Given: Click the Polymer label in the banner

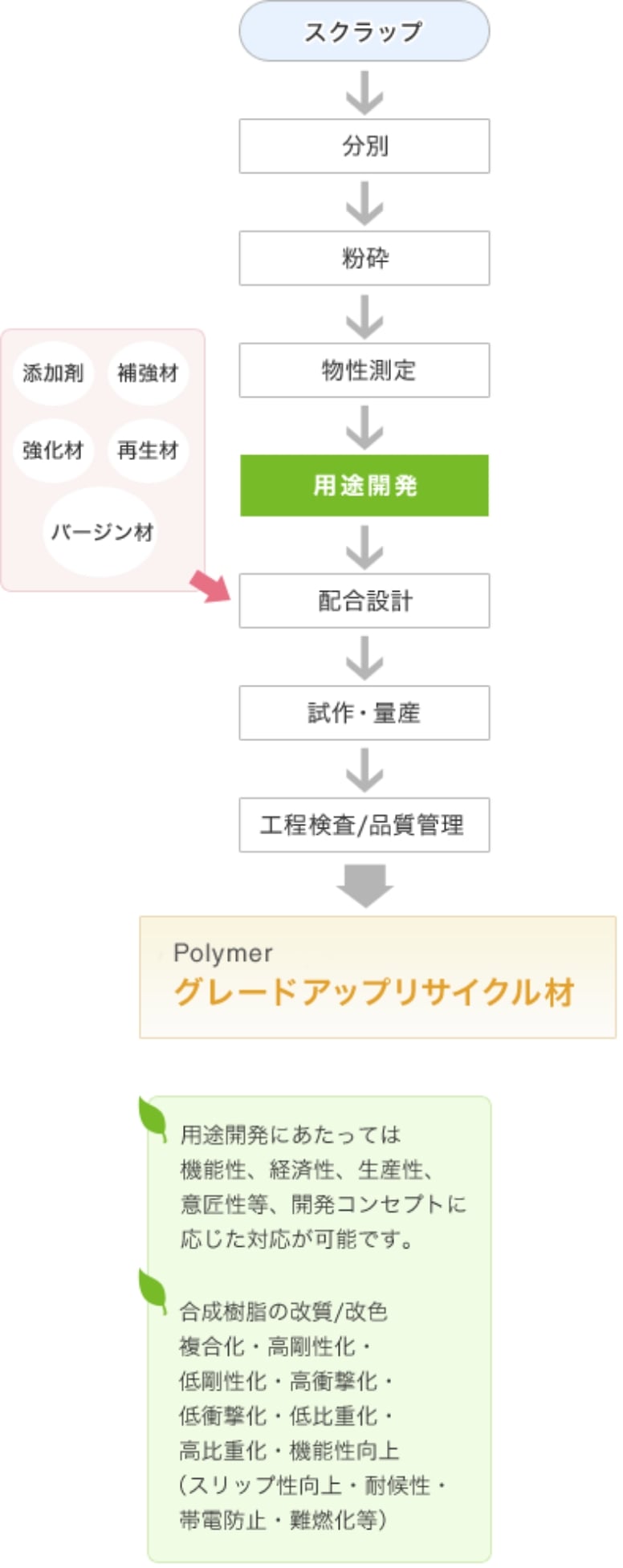Looking at the screenshot, I should 223,953.
